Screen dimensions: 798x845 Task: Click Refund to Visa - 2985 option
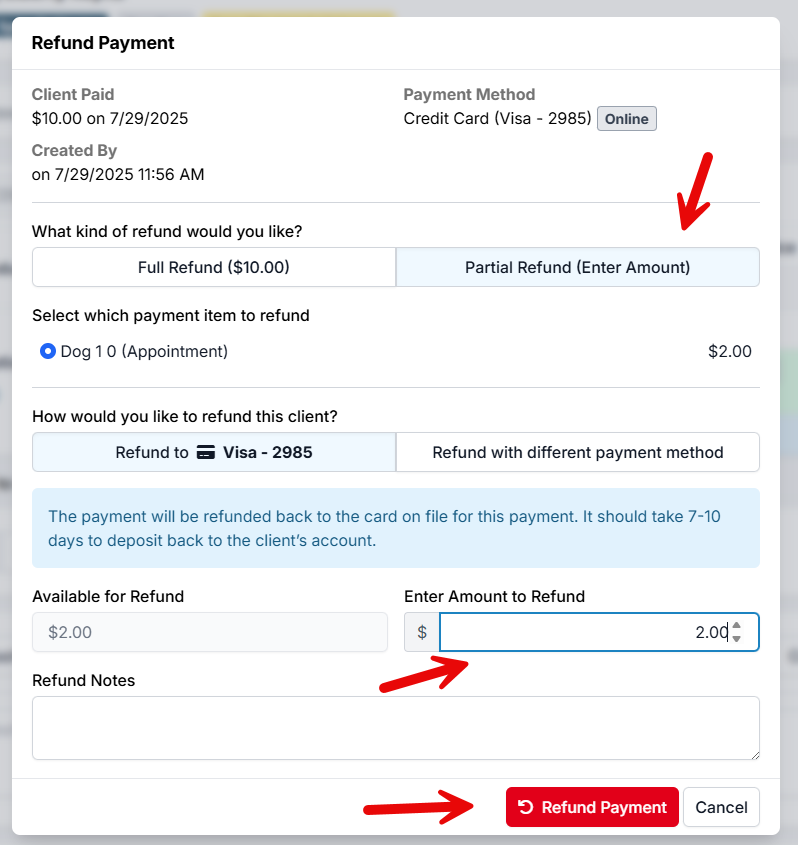(213, 452)
